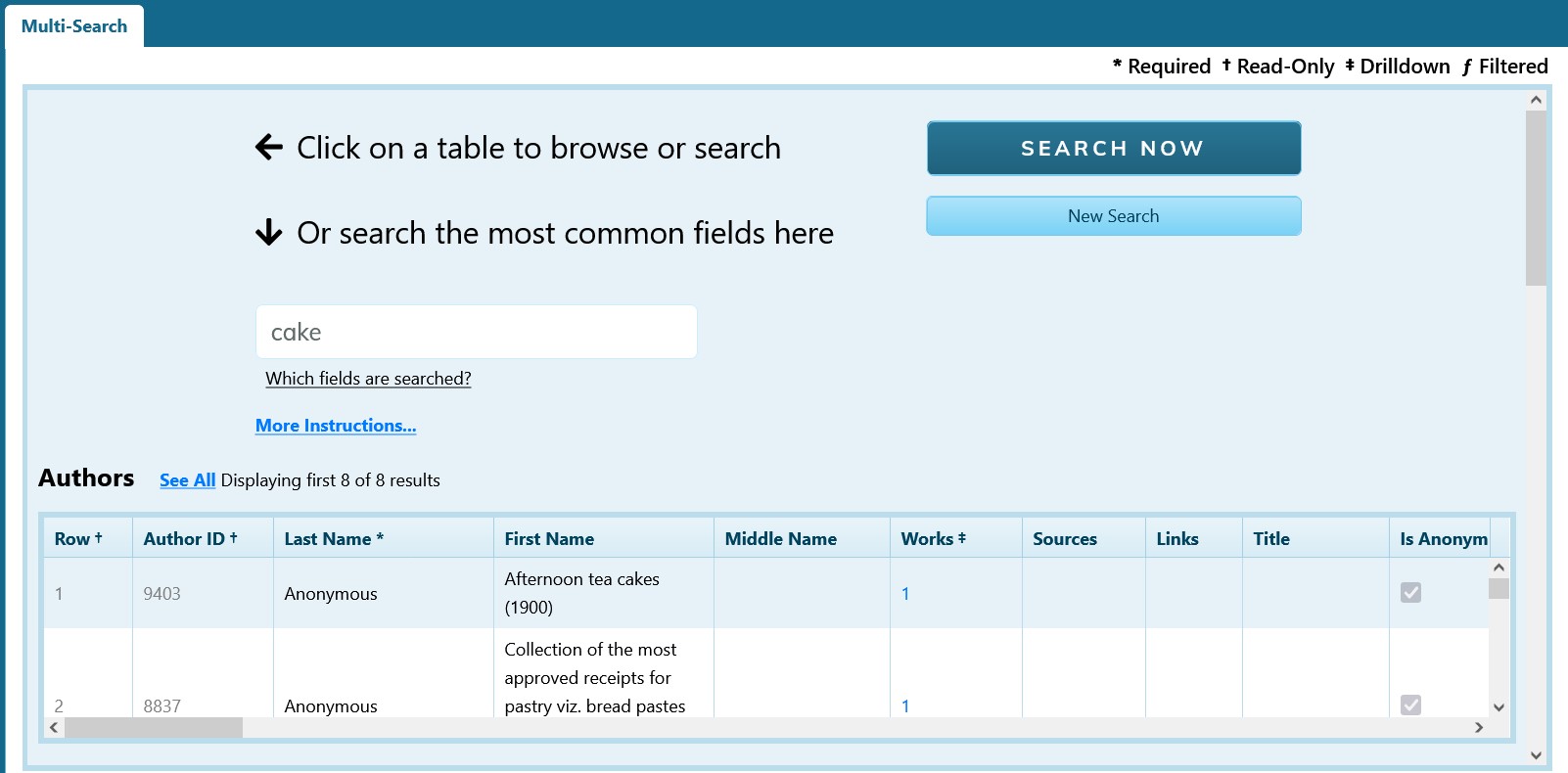Open the 'Which fields are searched?' link
The width and height of the screenshot is (1568, 773).
tap(368, 379)
